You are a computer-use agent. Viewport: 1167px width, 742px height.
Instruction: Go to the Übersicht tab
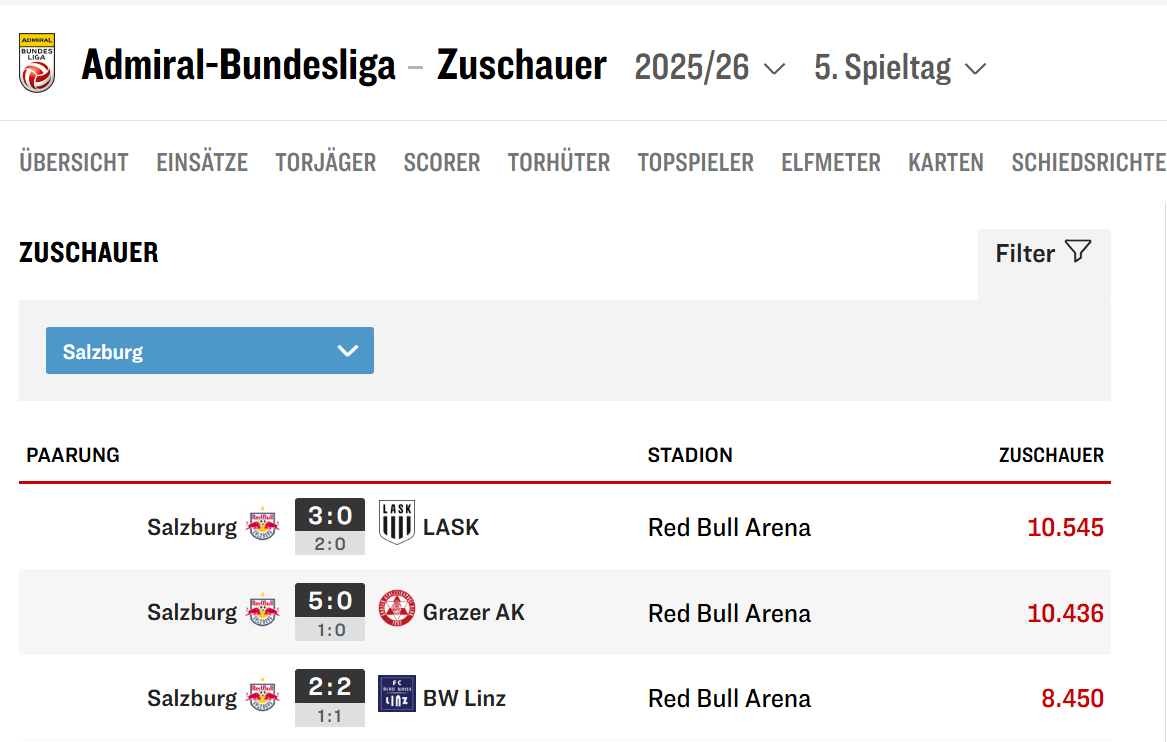pyautogui.click(x=74, y=162)
